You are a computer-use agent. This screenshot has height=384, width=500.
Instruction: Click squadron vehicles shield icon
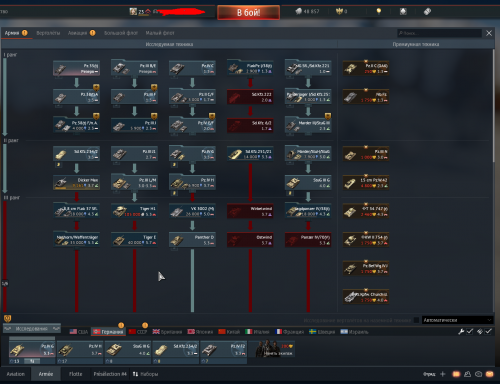[7, 318]
